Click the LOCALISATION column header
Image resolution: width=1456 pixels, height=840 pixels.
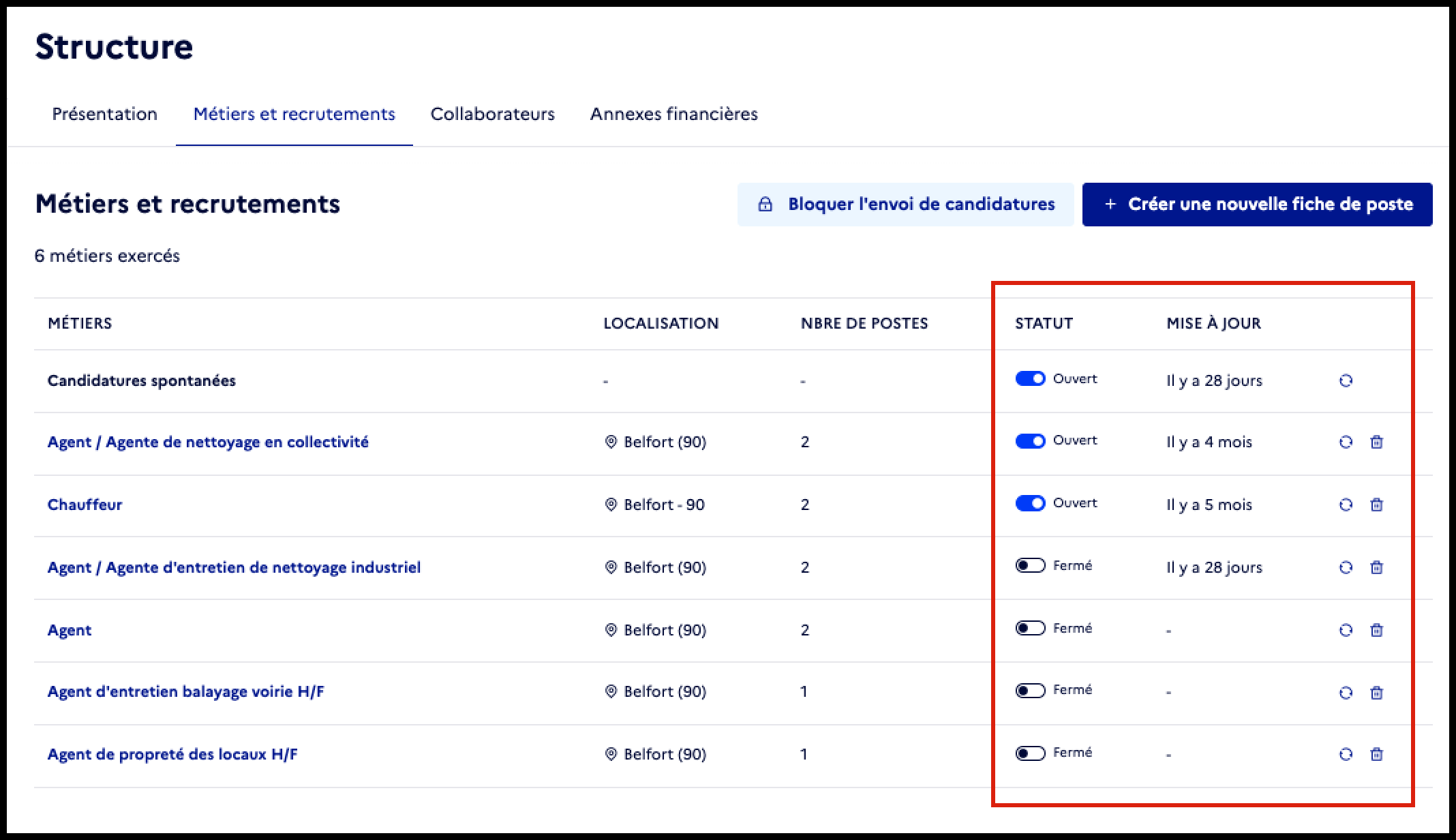pos(661,323)
